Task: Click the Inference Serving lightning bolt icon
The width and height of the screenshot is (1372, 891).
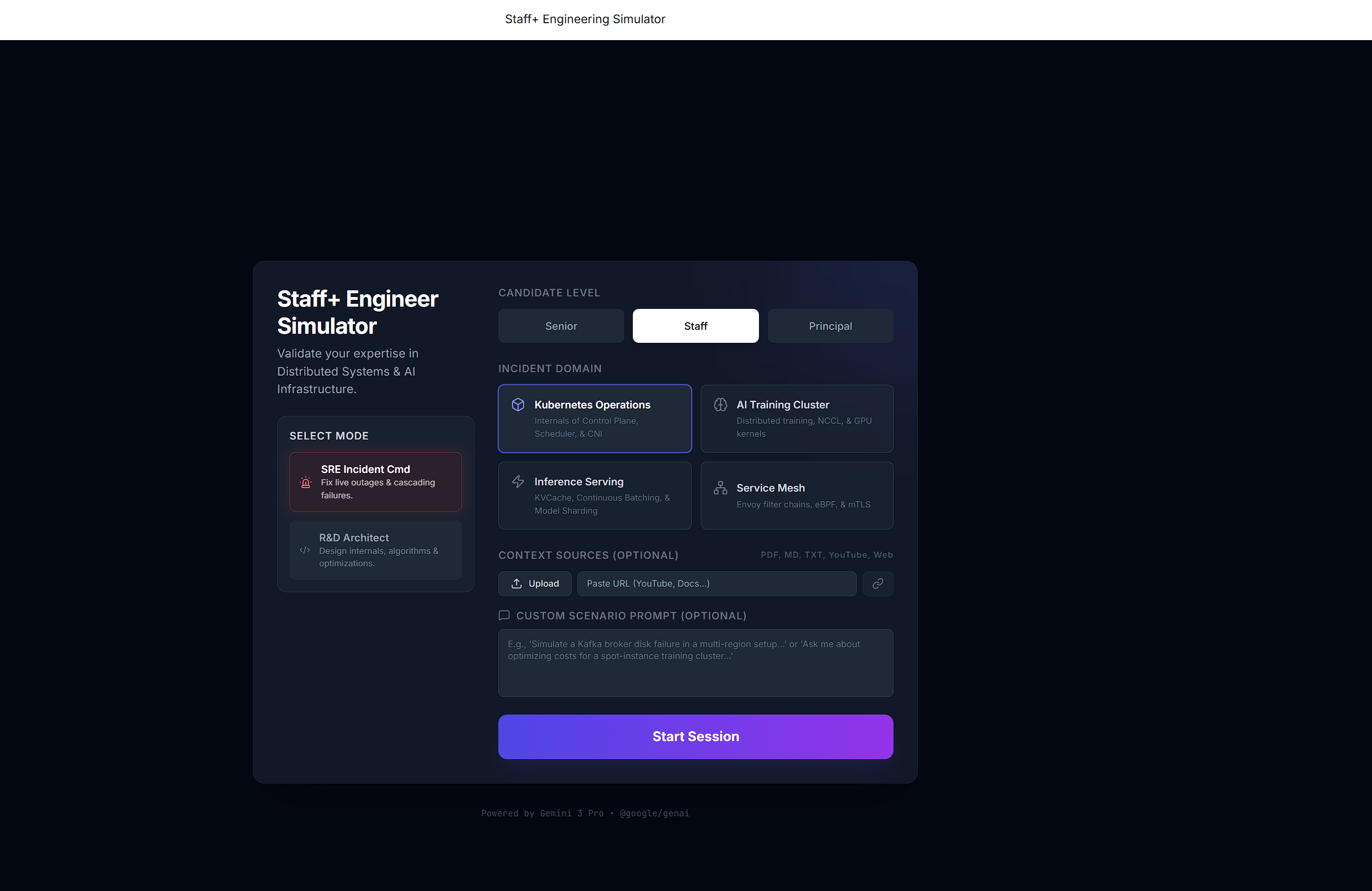Action: click(x=518, y=481)
